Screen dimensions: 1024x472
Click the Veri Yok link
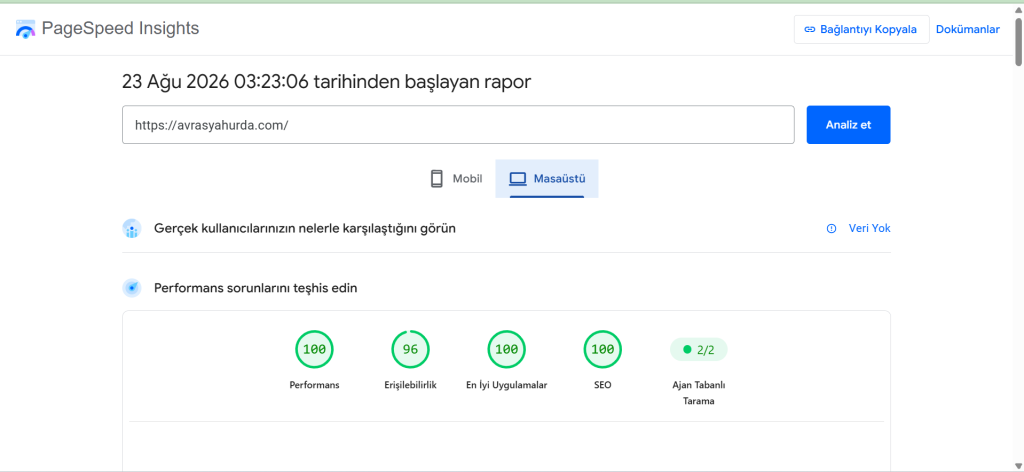pos(869,228)
